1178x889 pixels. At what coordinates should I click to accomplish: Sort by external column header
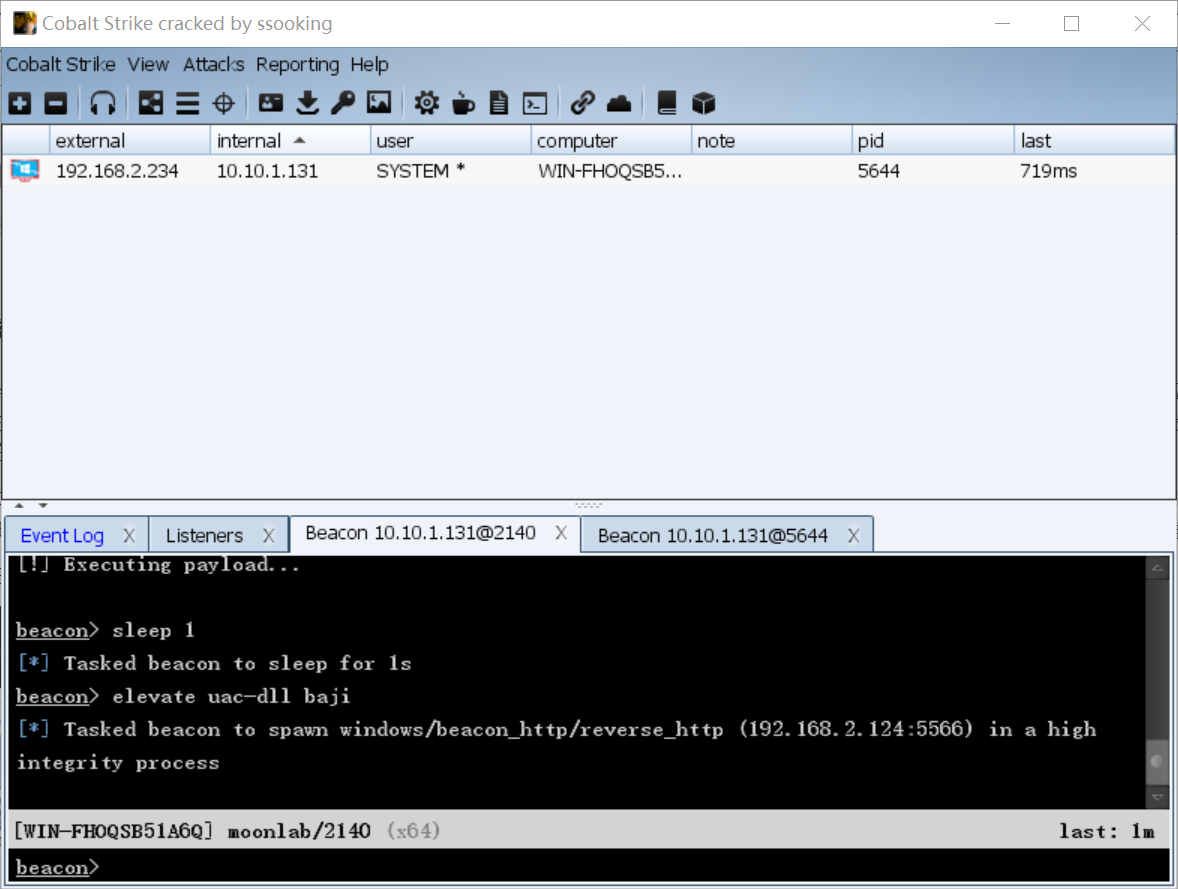click(129, 141)
